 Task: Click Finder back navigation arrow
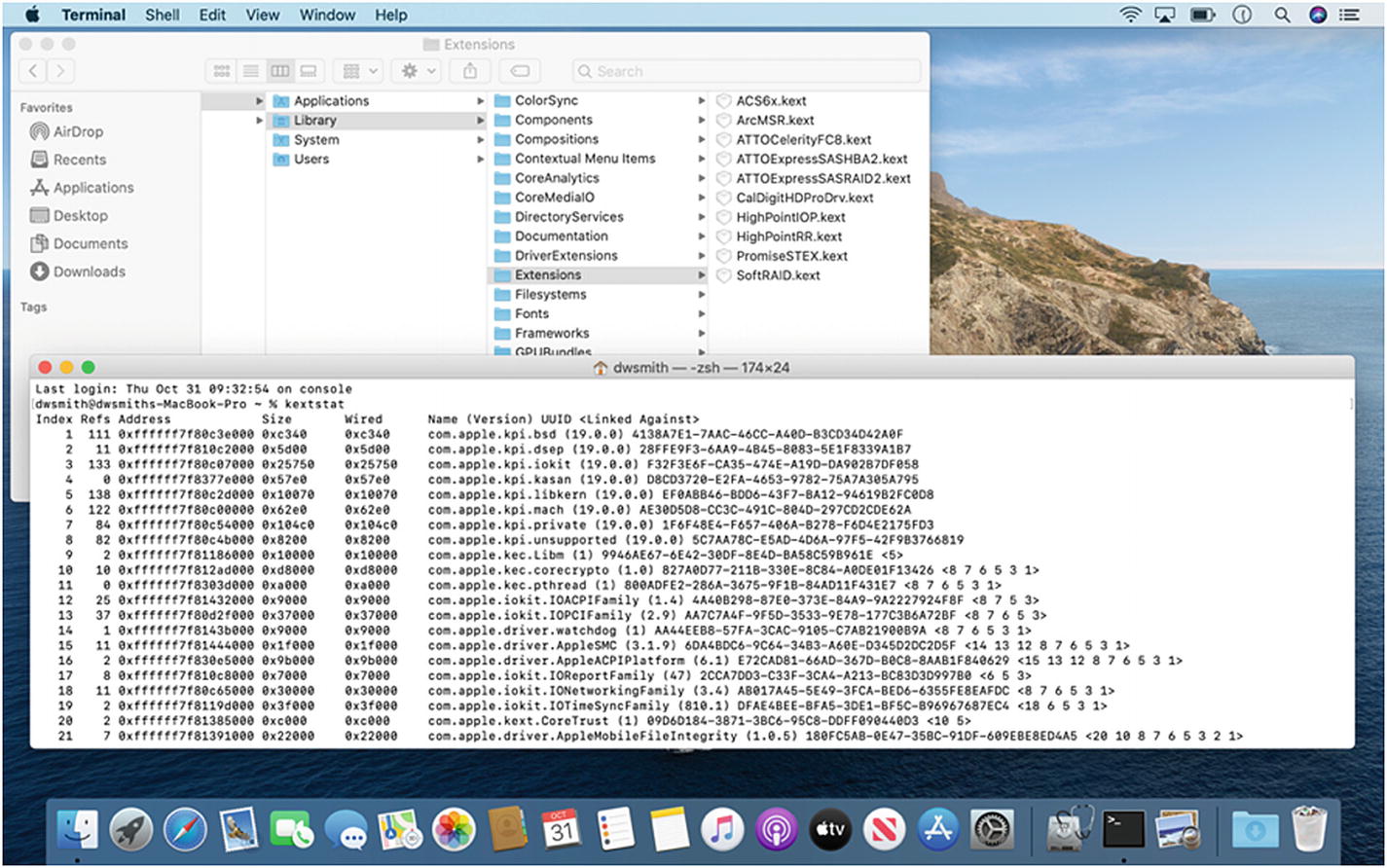[x=34, y=70]
